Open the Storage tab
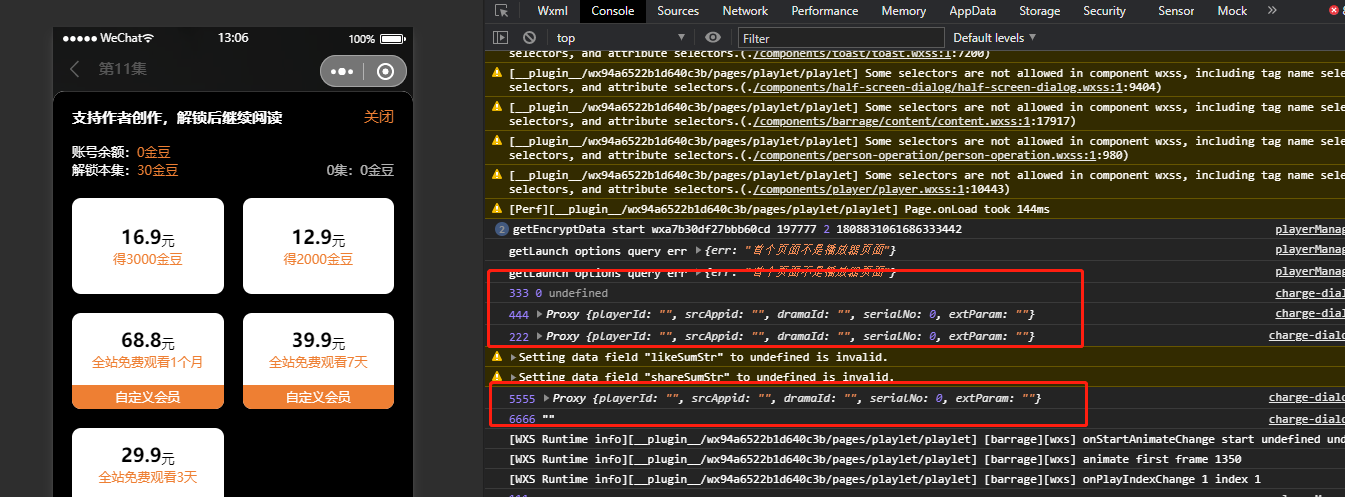1345x497 pixels. click(1040, 11)
